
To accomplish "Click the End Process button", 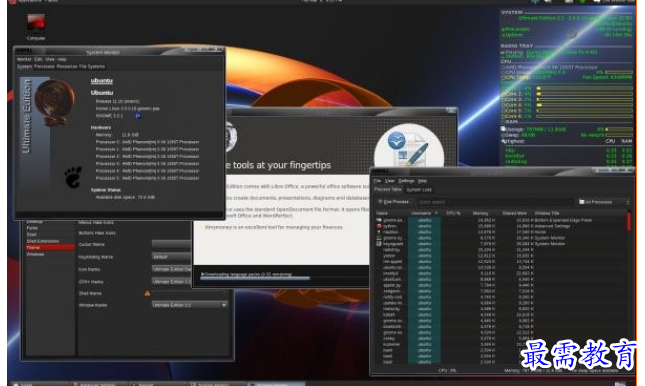I will point(393,202).
